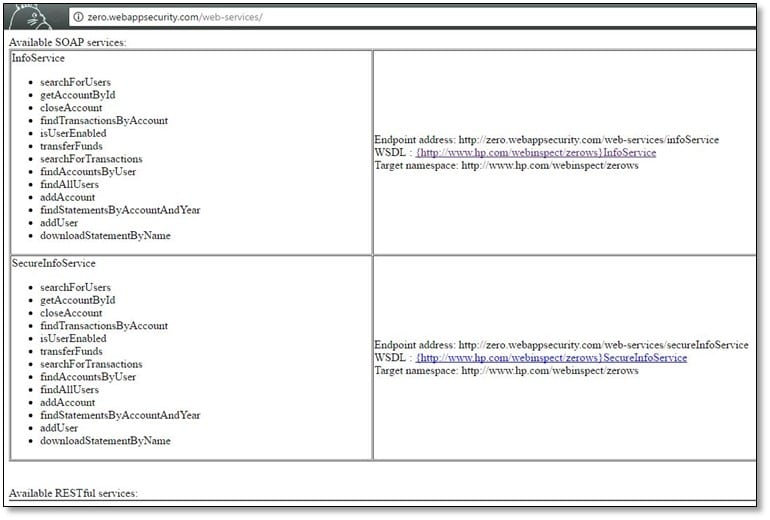
Task: Select findAllUsers under SecureInfoService
Action: pos(69,390)
